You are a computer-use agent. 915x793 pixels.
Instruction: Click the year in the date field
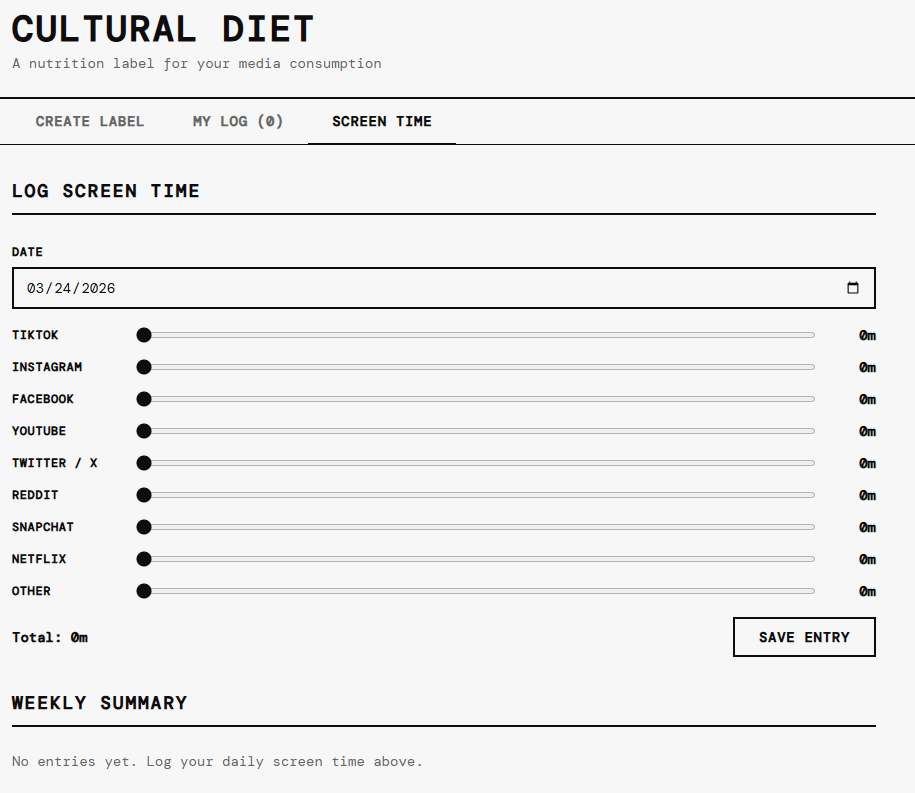[98, 288]
